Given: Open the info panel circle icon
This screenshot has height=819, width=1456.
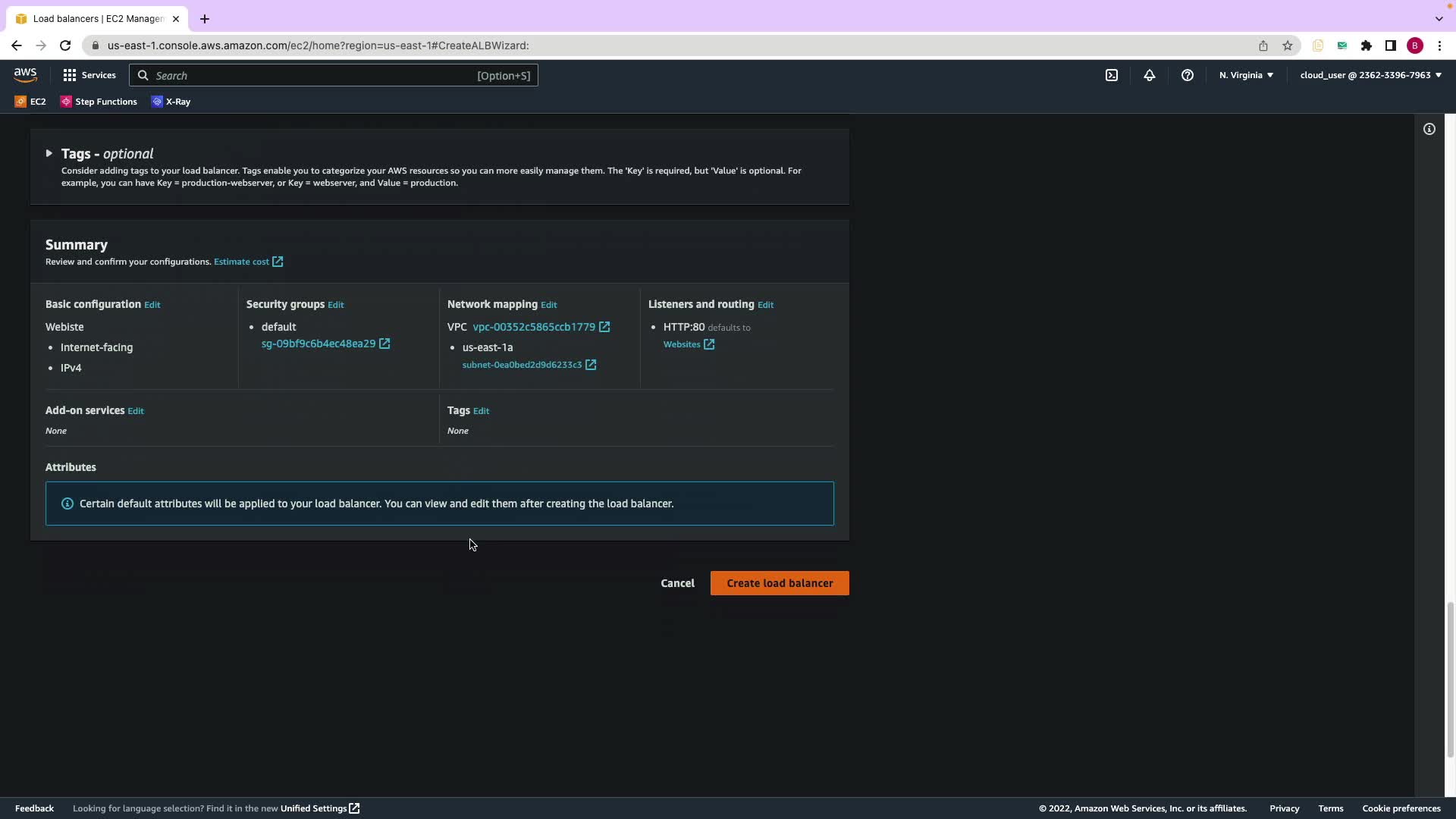Looking at the screenshot, I should tap(1429, 129).
